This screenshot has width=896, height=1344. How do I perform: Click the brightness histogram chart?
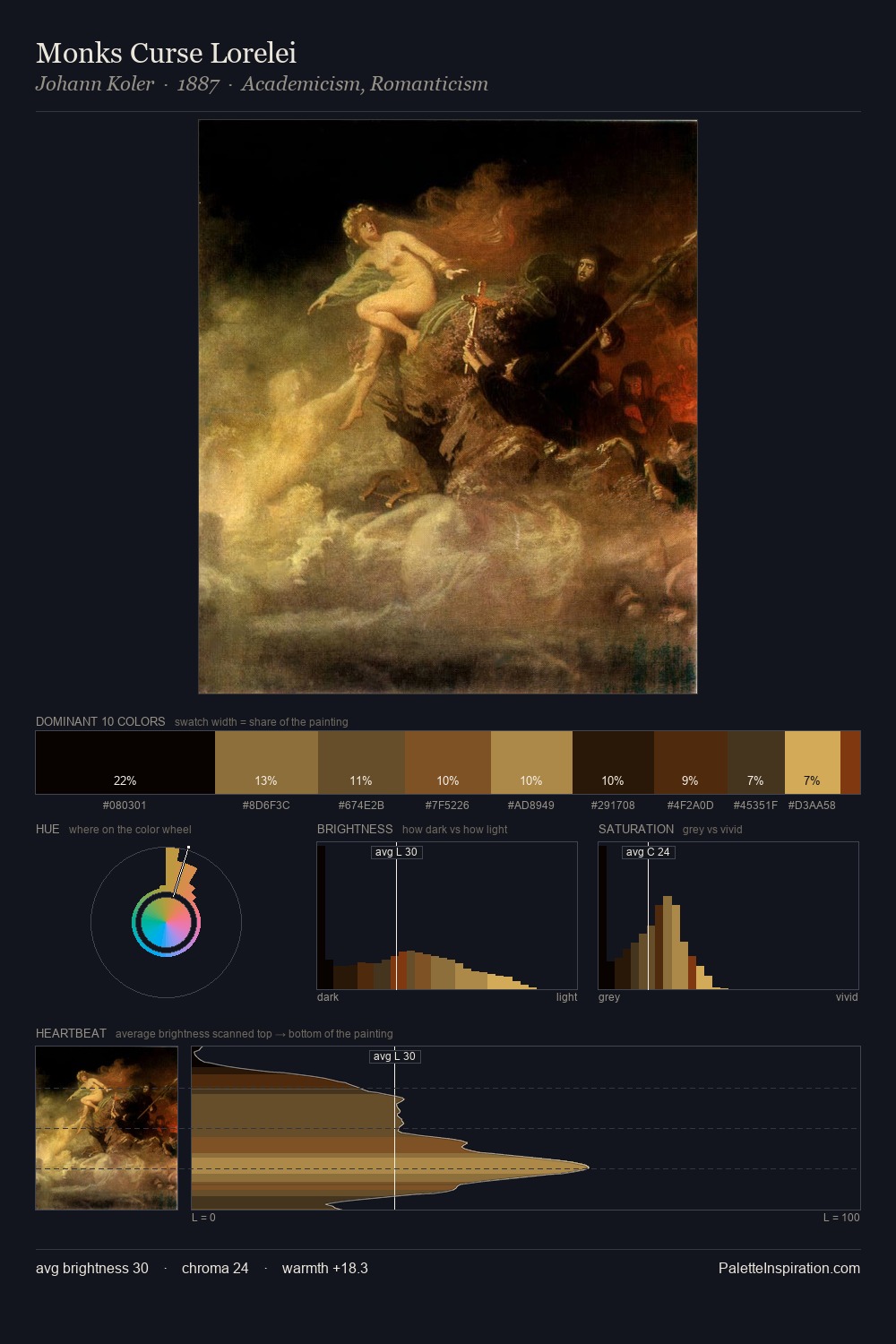pos(447,916)
